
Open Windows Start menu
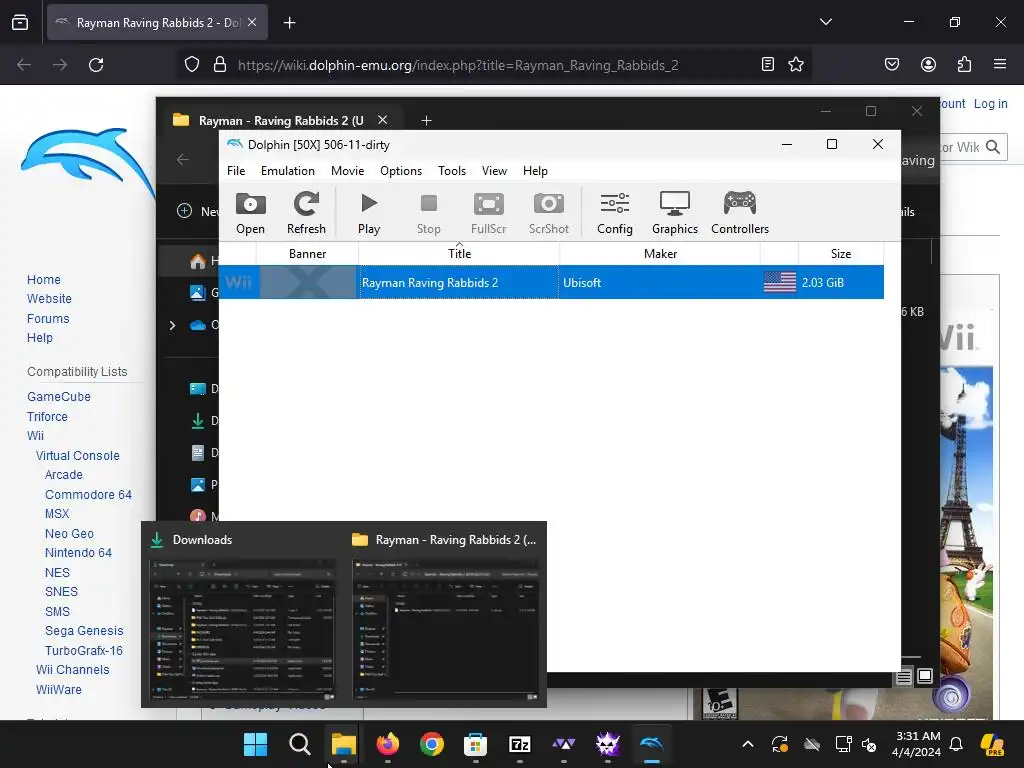(255, 744)
